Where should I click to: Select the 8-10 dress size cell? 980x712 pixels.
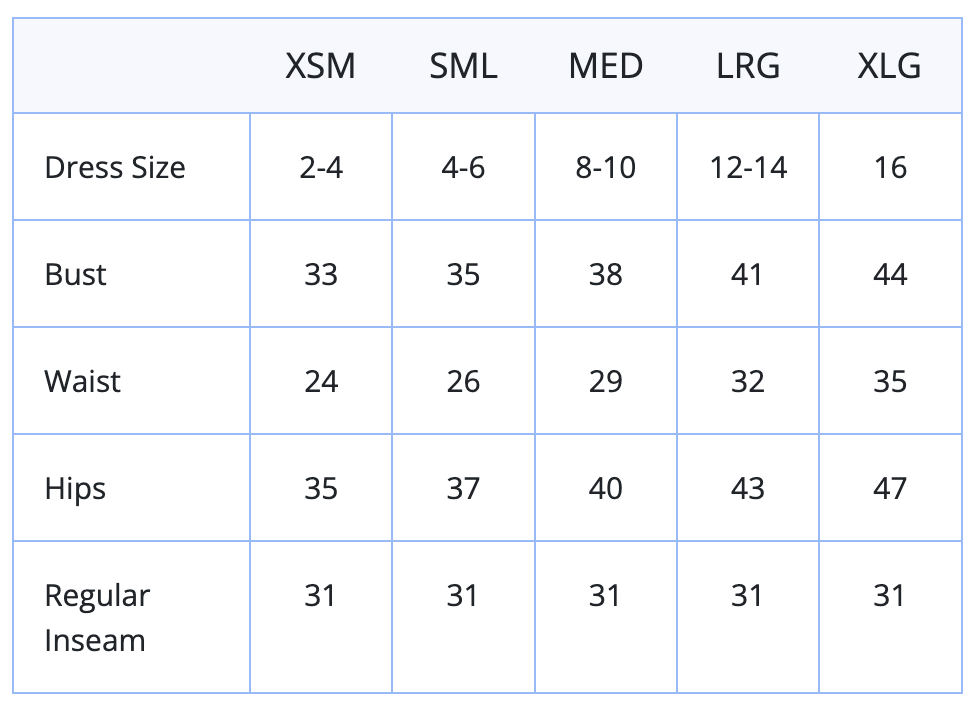[606, 168]
